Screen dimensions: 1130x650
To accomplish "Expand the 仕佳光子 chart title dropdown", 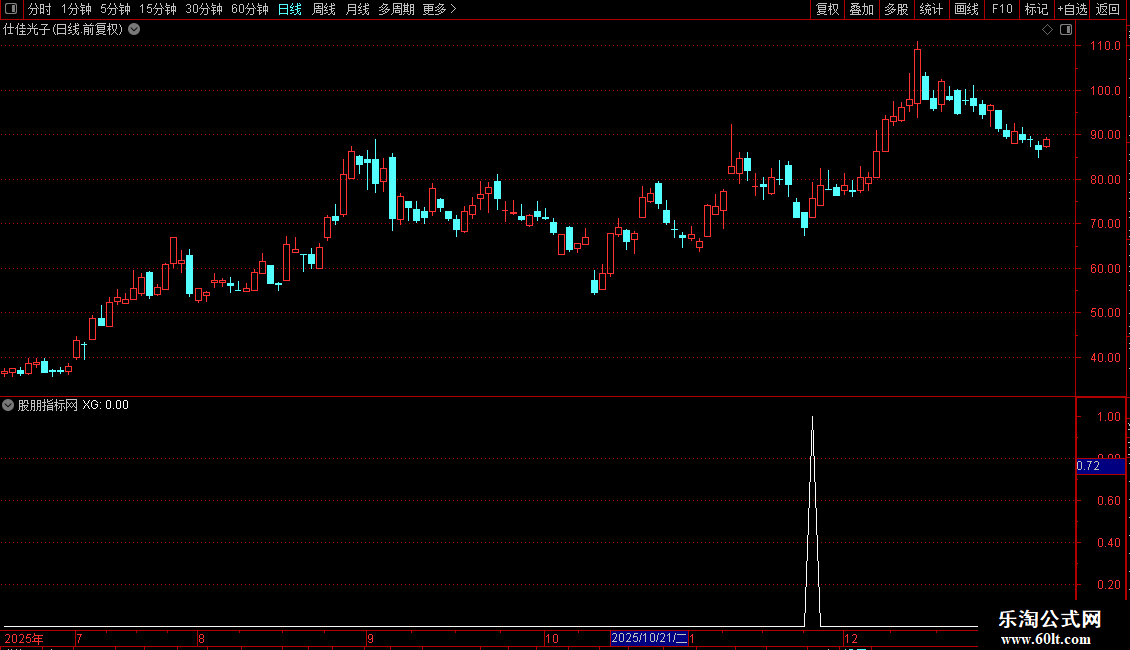I will 134,30.
